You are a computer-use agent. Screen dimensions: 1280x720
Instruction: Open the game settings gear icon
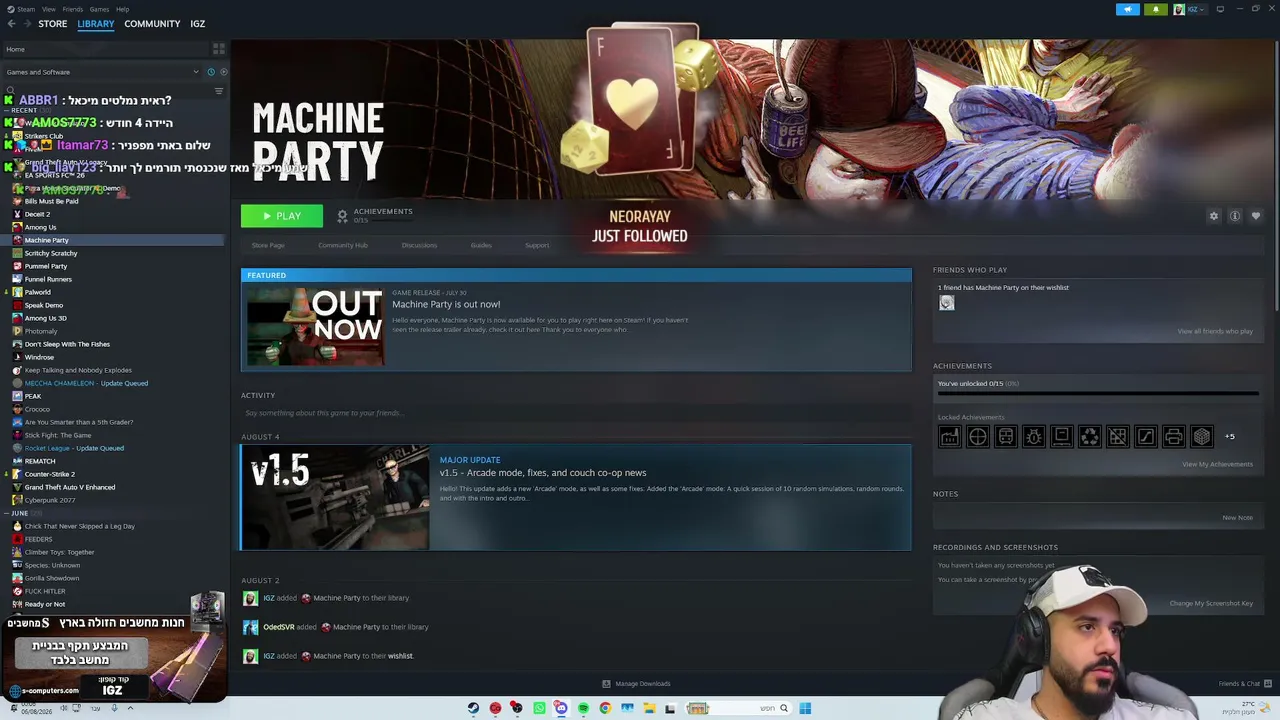click(1214, 216)
